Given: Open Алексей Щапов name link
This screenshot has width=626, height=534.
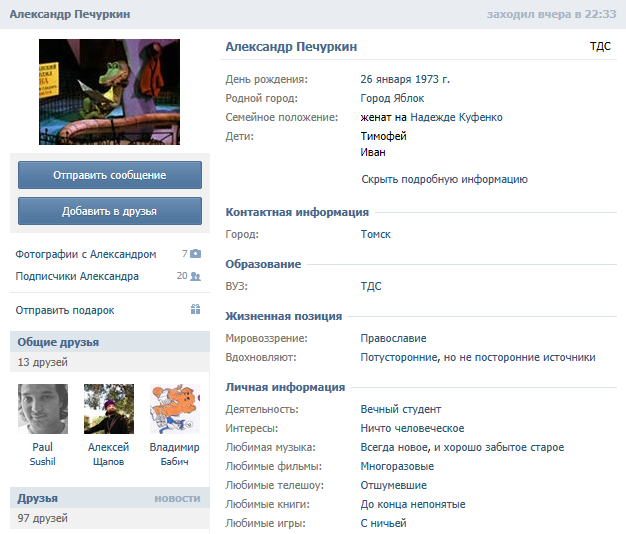Looking at the screenshot, I should [109, 454].
